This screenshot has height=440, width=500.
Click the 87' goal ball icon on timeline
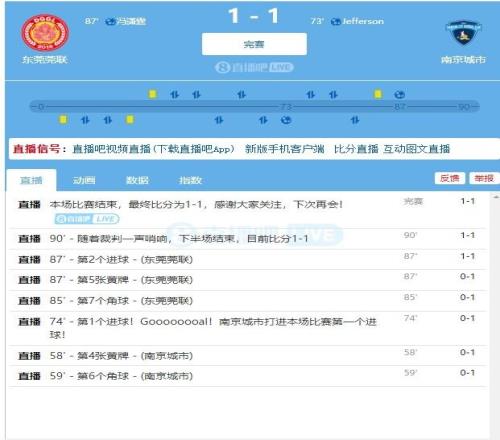[399, 95]
